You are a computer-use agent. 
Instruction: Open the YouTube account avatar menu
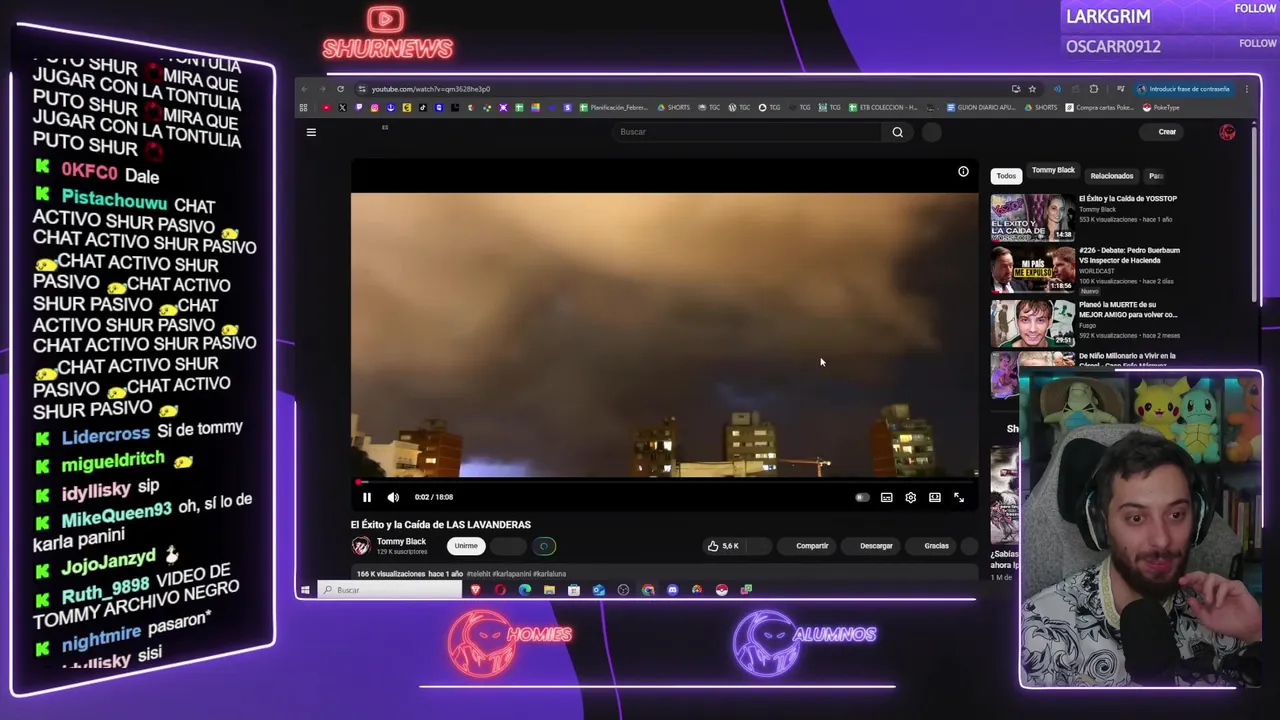click(1227, 132)
